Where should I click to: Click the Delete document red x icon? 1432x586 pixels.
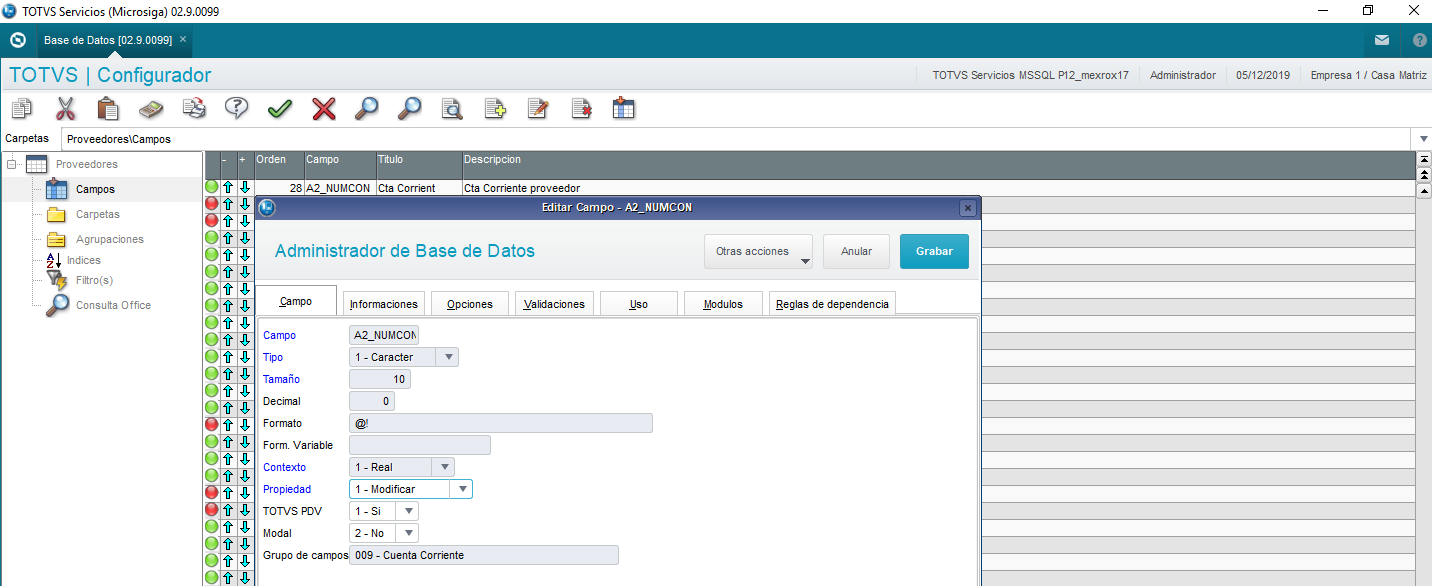tap(581, 108)
